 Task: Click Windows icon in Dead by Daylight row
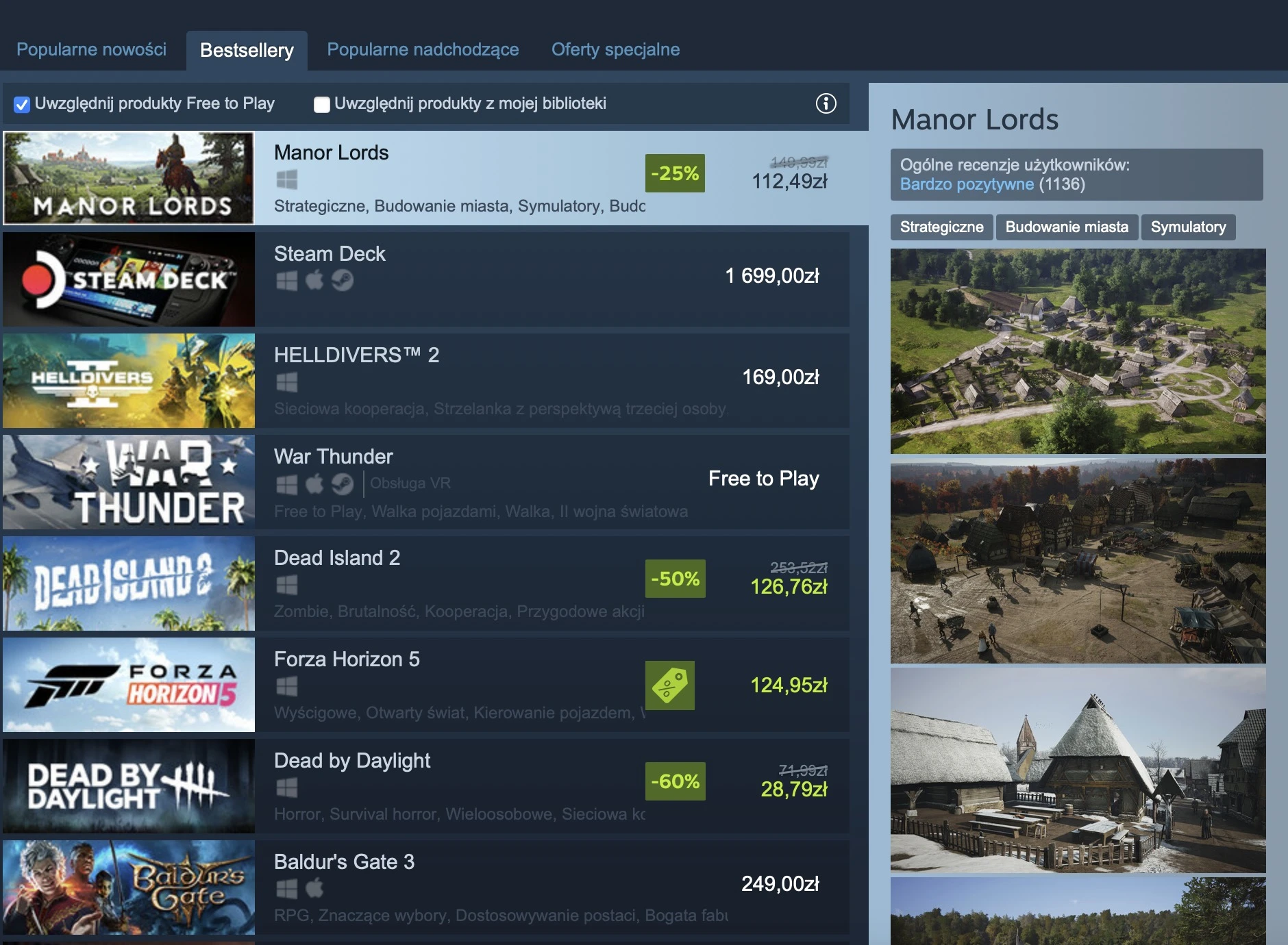287,787
